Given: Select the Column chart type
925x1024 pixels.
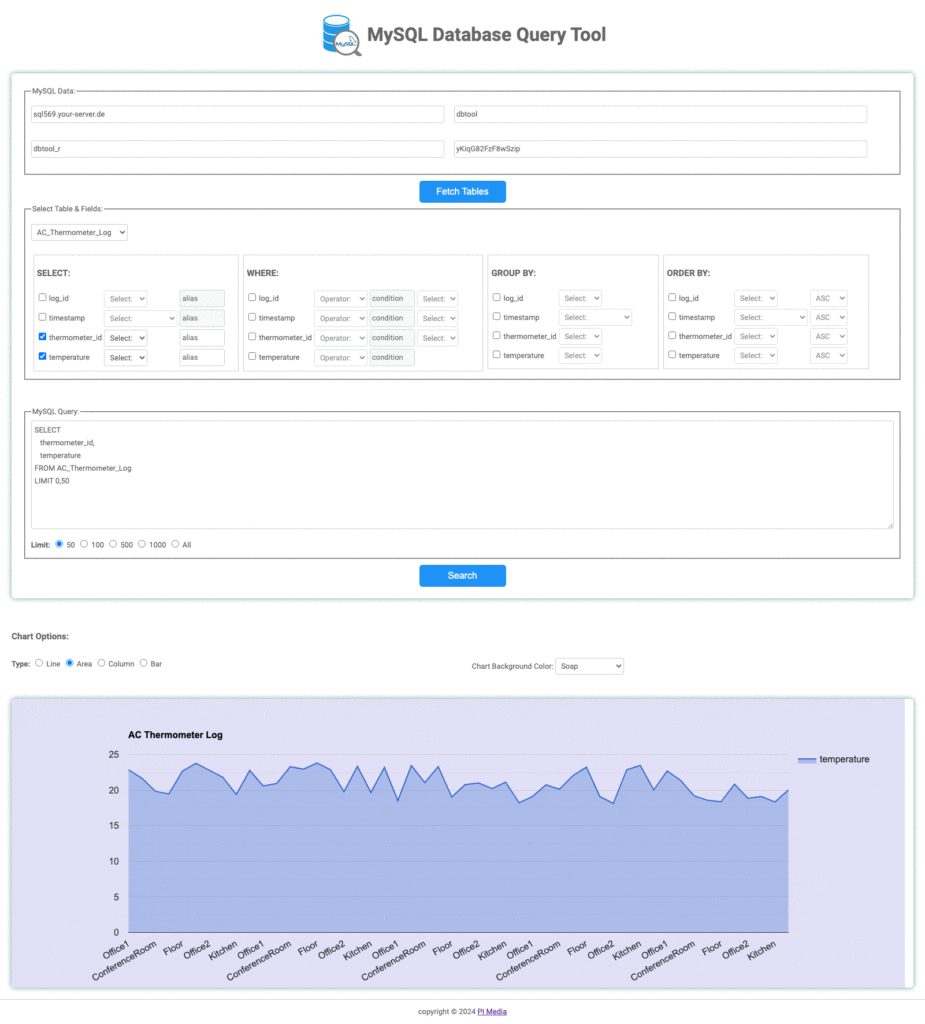Looking at the screenshot, I should [x=101, y=662].
